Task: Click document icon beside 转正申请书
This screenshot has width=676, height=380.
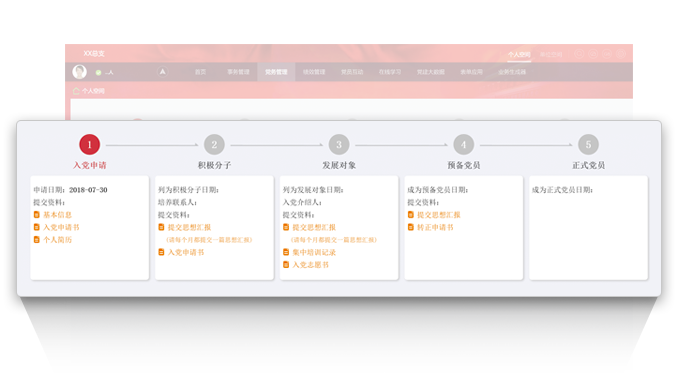Action: click(411, 227)
